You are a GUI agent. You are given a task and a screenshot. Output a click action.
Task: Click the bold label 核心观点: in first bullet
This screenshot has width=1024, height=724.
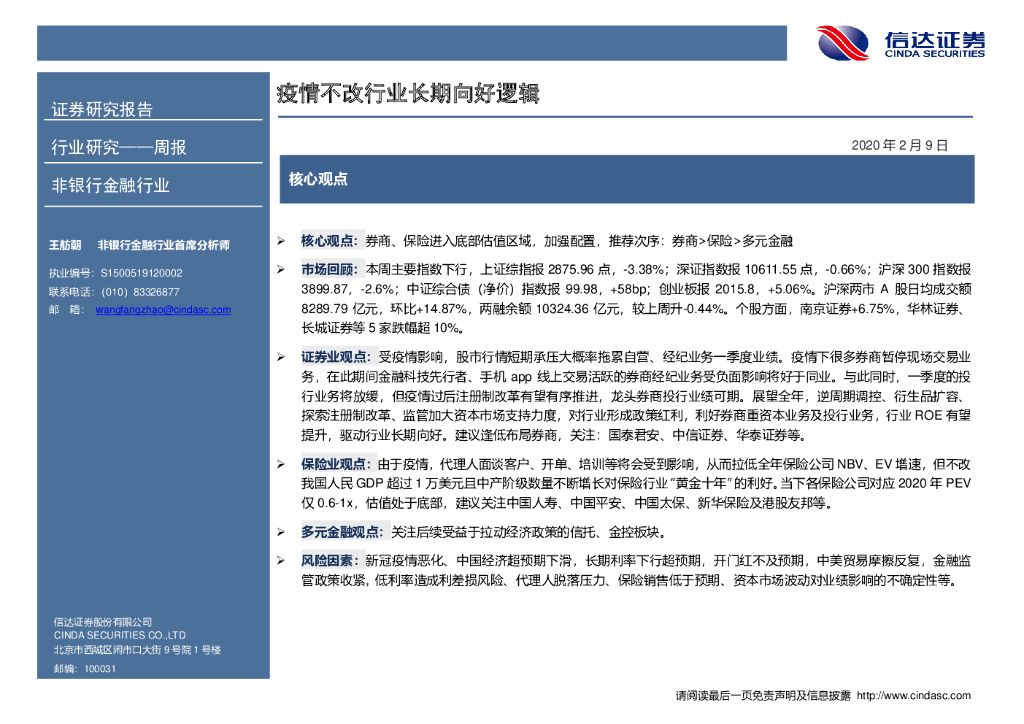[329, 241]
